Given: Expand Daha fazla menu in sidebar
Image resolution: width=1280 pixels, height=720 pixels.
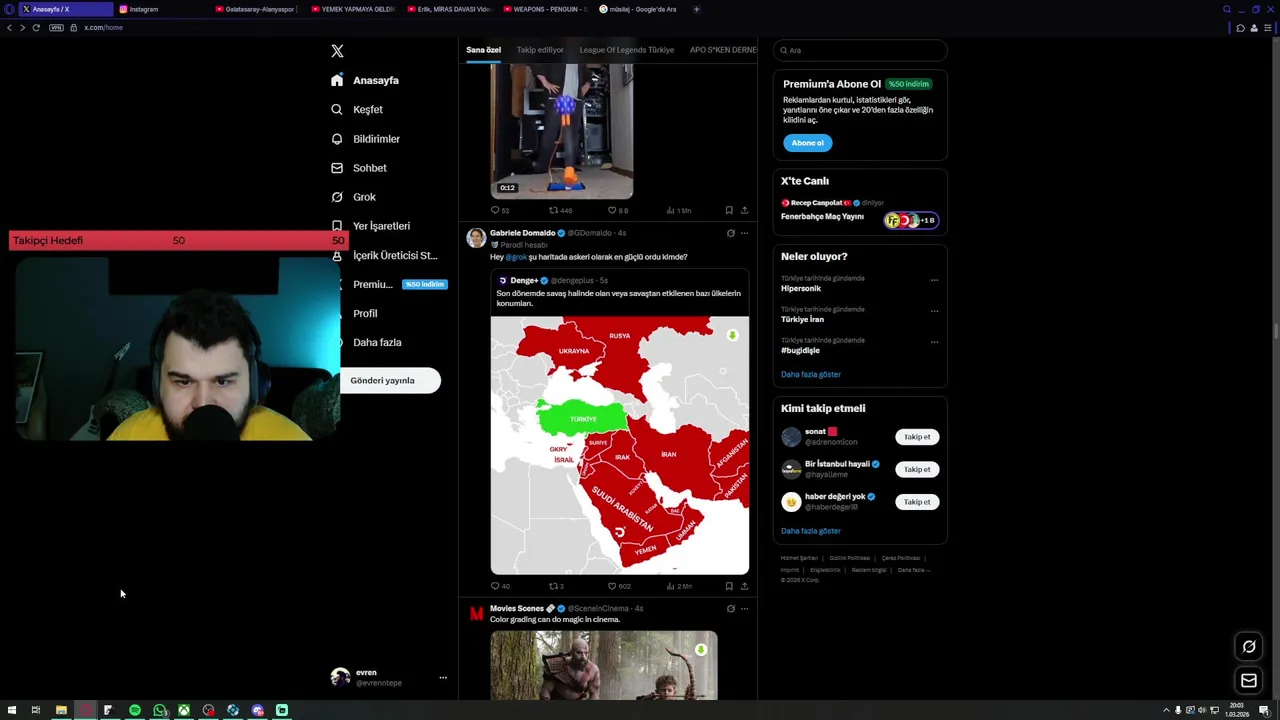Looking at the screenshot, I should (x=366, y=342).
